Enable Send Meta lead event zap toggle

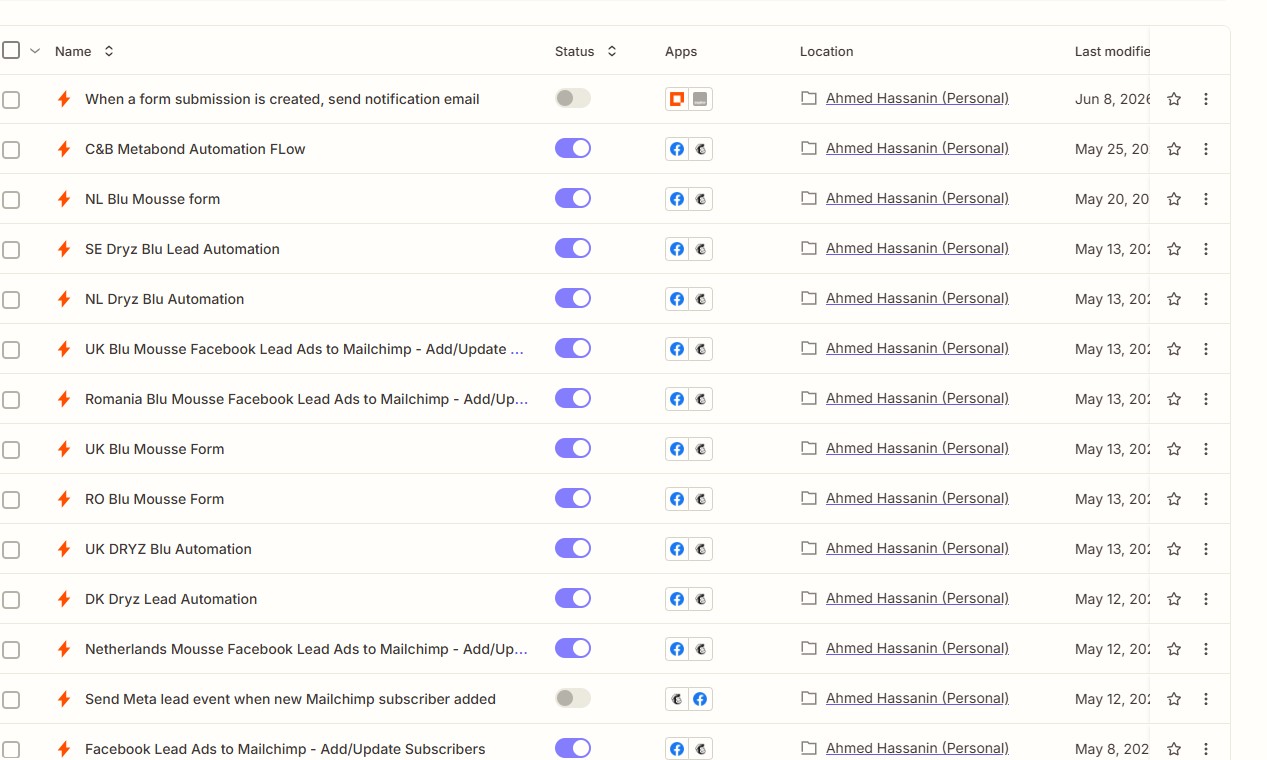coord(573,698)
